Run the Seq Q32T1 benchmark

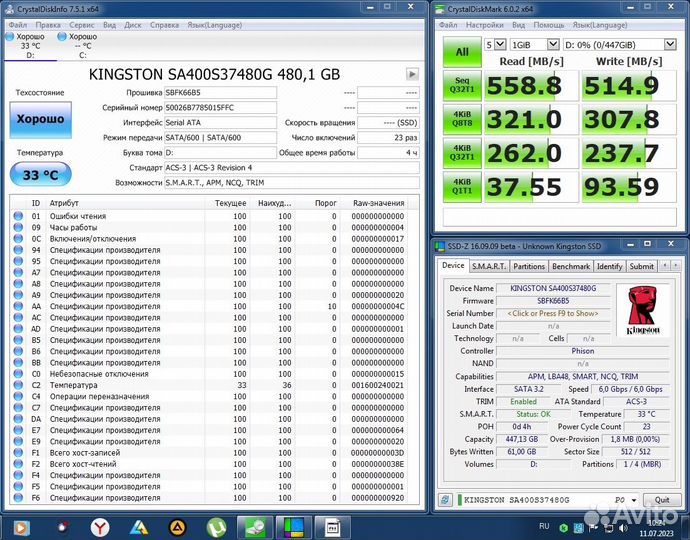coord(462,85)
